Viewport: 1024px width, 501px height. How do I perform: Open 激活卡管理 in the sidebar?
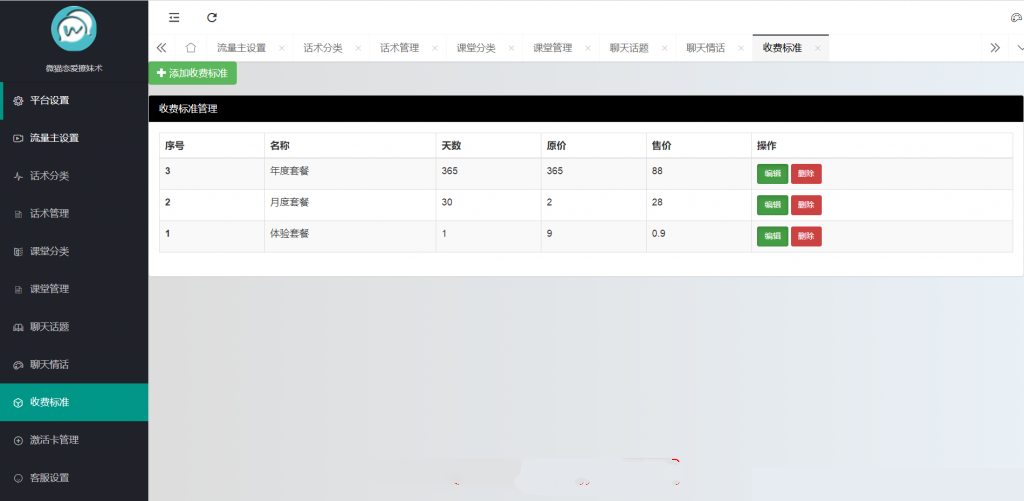point(54,440)
